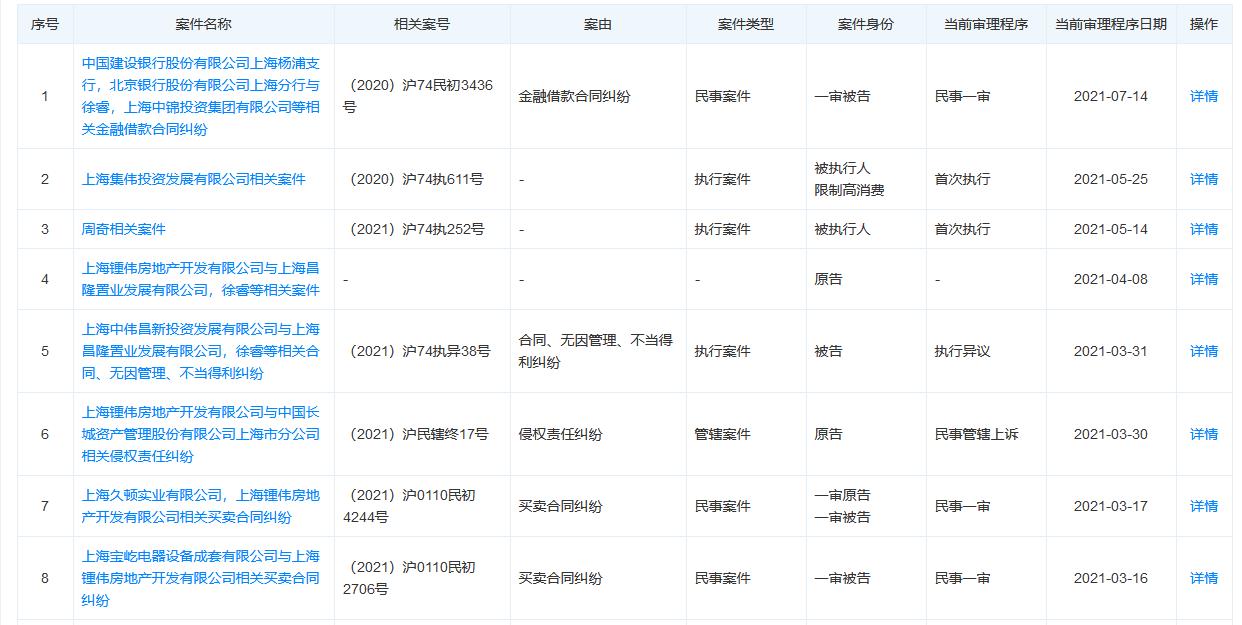Open 上海锂伟房地产开发有限公司与上海昌隆置业 case link

[200, 279]
